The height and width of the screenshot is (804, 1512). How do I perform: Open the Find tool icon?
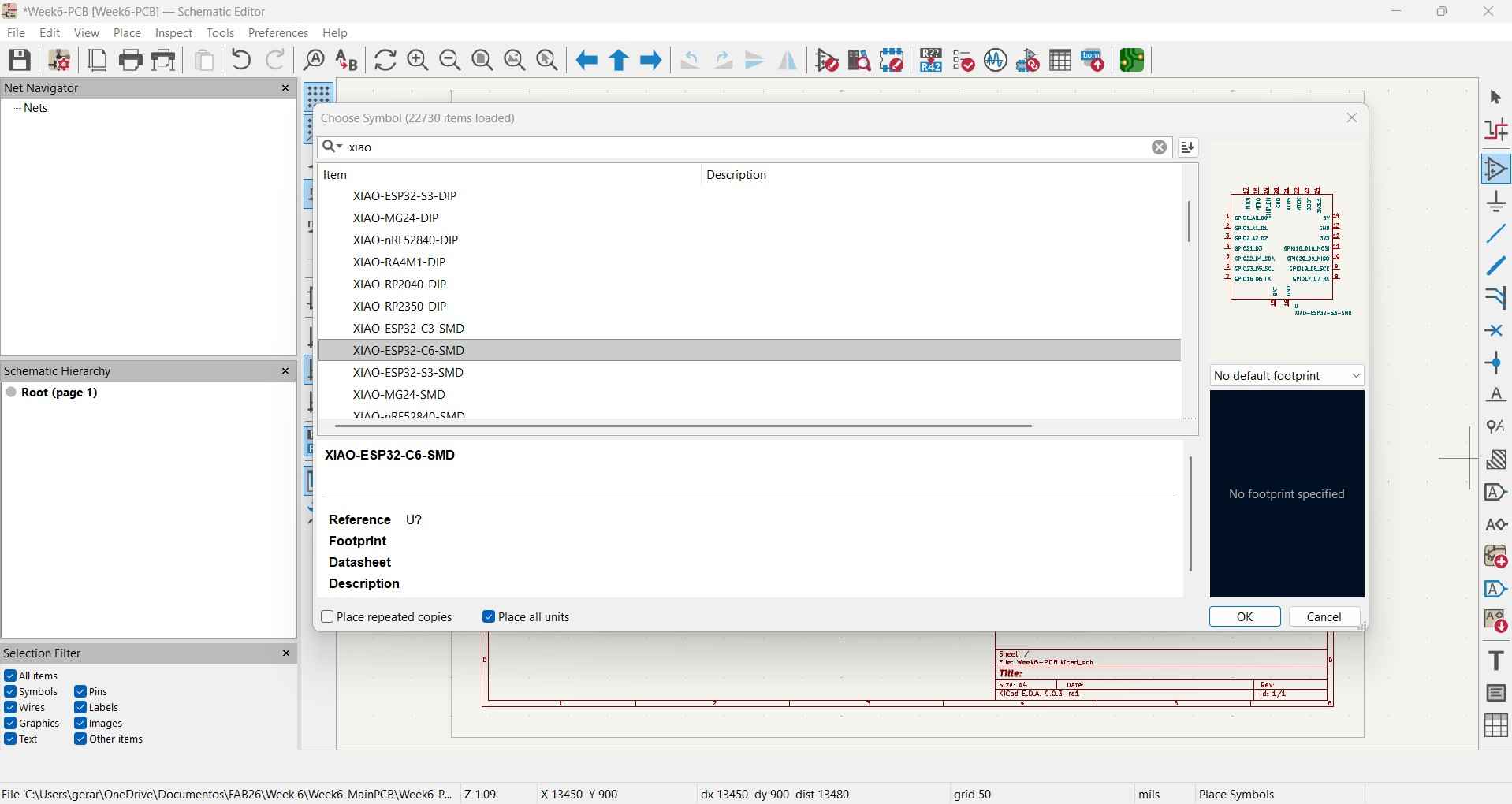point(314,61)
